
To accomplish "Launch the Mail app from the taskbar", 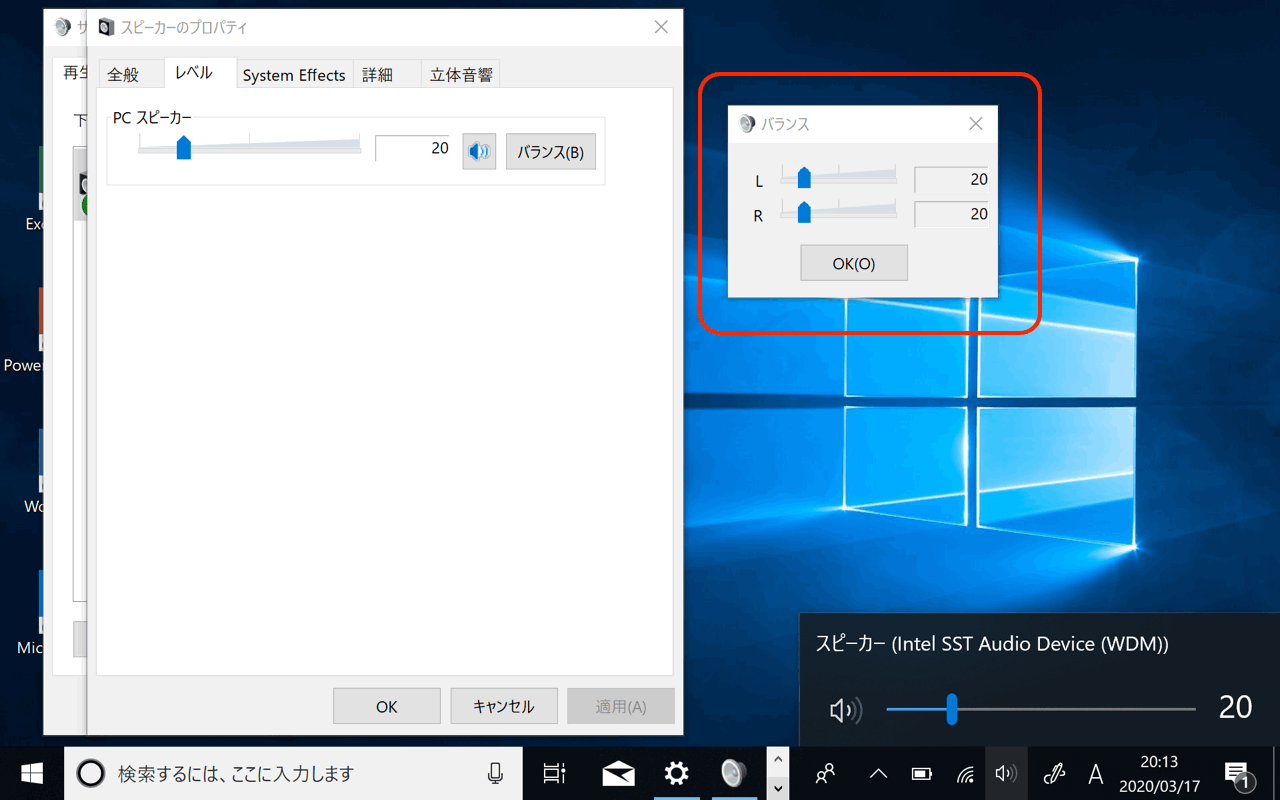I will click(618, 773).
